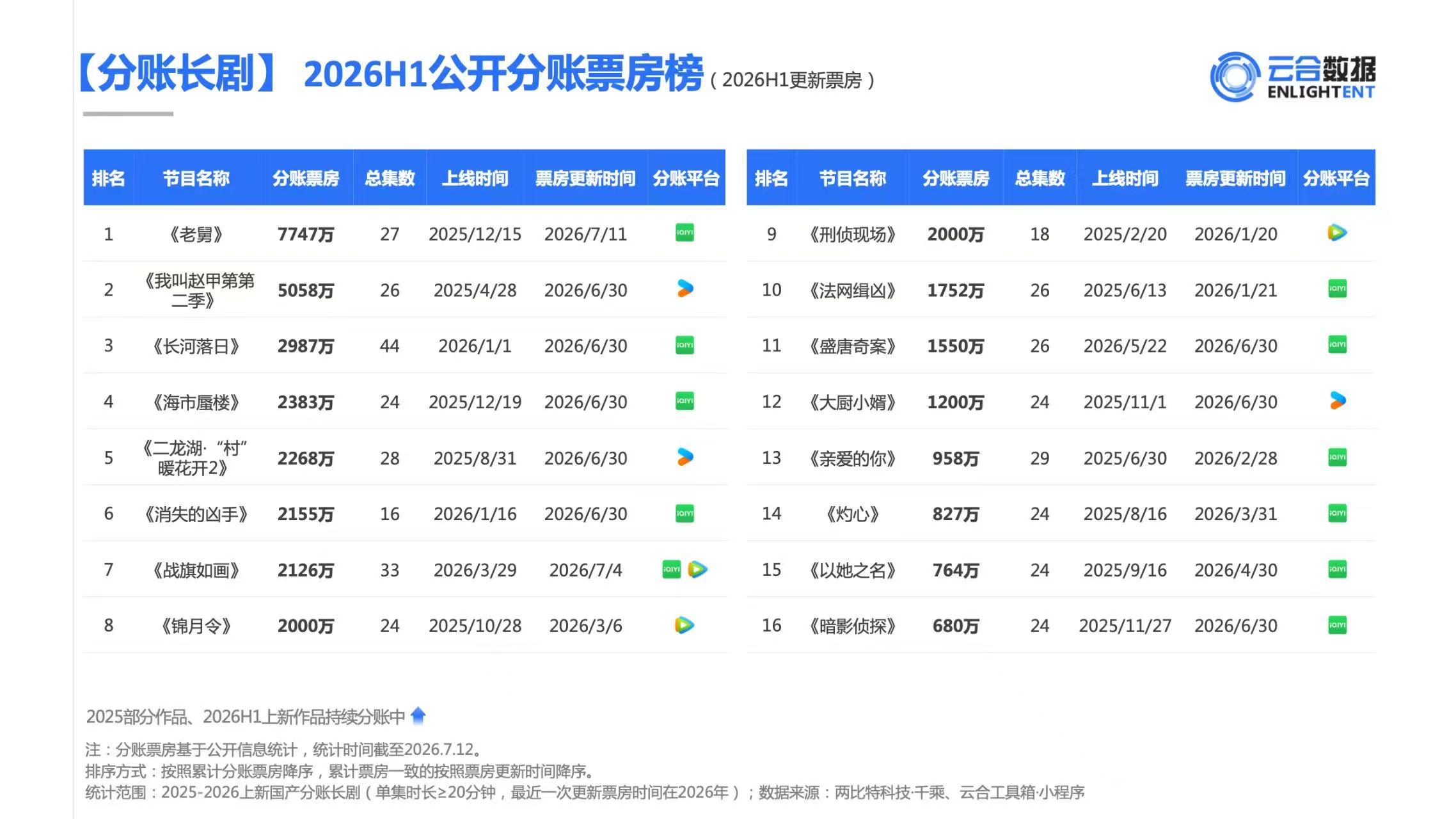This screenshot has height=819, width=1456.
Task: Click the box office value 5058万
Action: pos(306,290)
